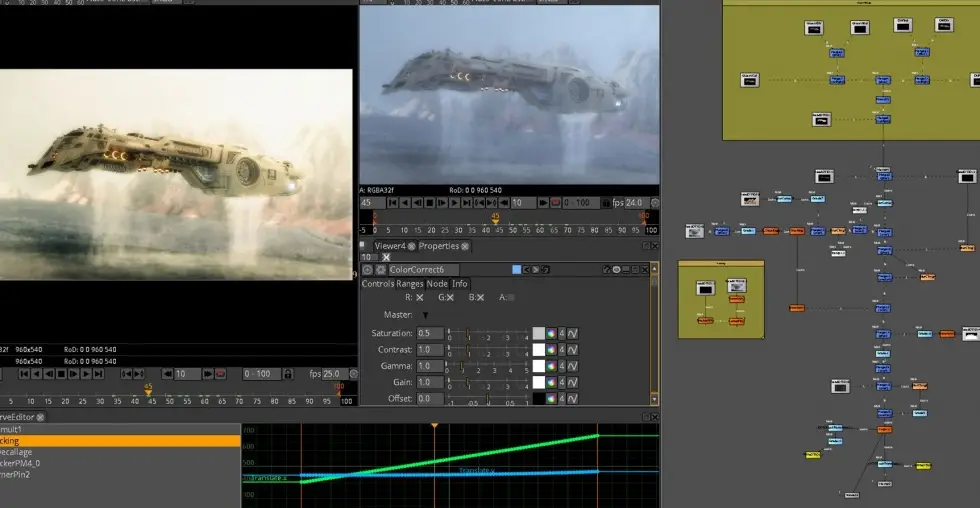Jump to last frame in 24.0 fps viewer
This screenshot has height=508, width=980.
tap(466, 202)
